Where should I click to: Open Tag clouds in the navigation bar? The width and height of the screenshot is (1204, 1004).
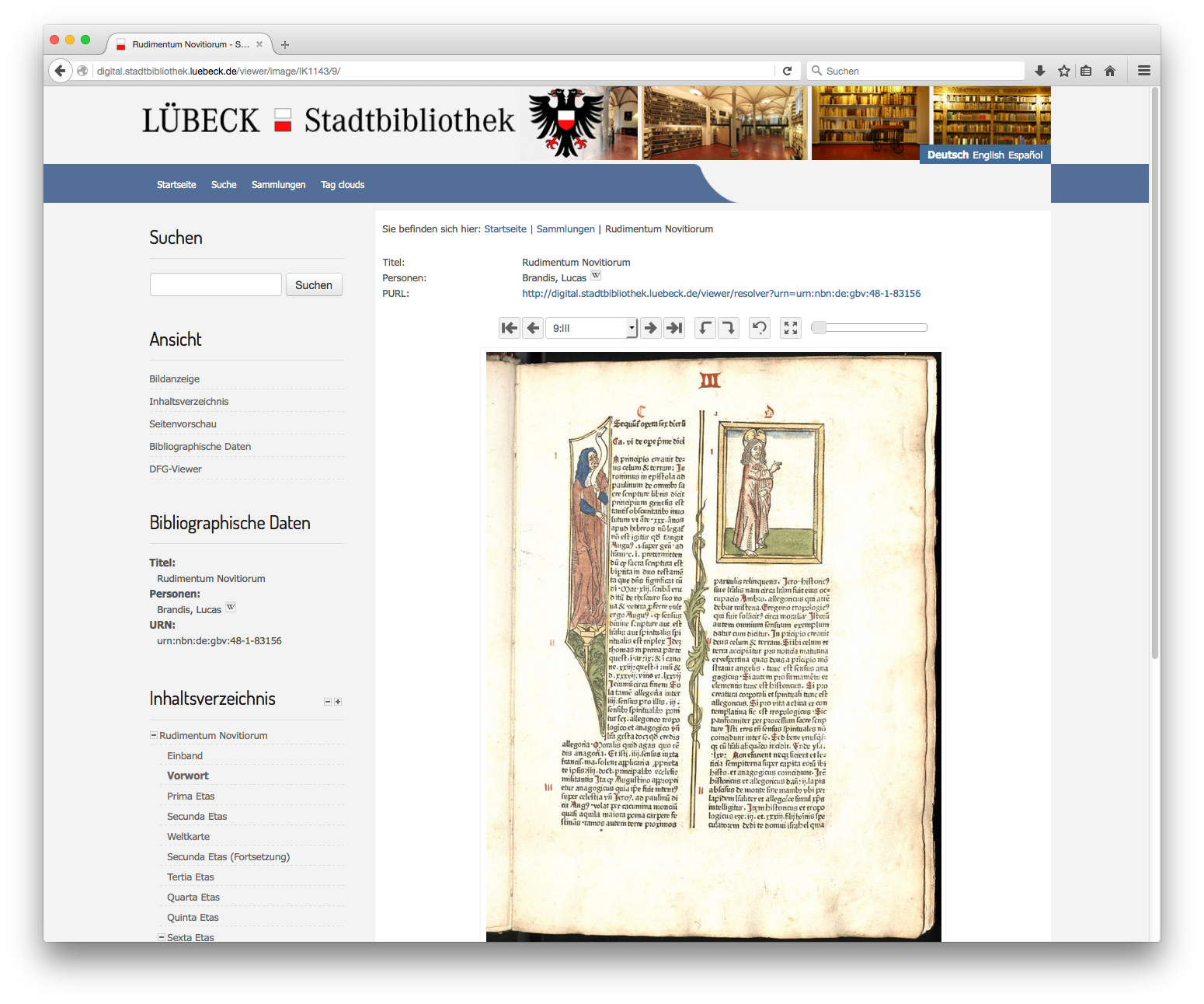click(343, 185)
